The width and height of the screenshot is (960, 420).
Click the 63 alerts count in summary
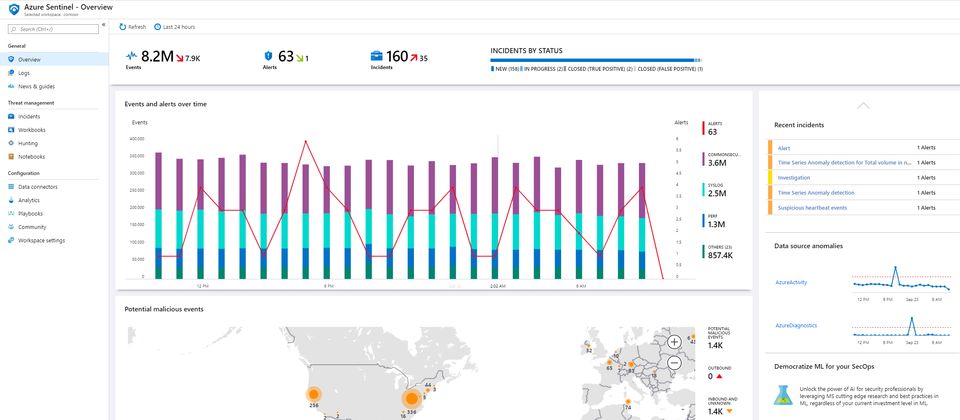pyautogui.click(x=286, y=56)
